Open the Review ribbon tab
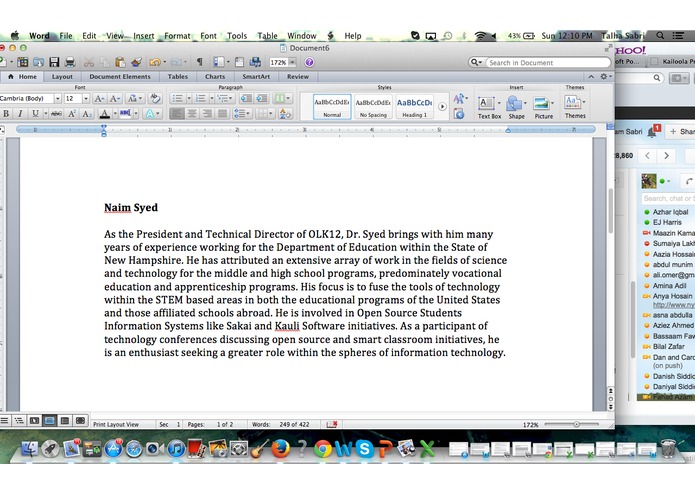695x494 pixels. point(298,77)
